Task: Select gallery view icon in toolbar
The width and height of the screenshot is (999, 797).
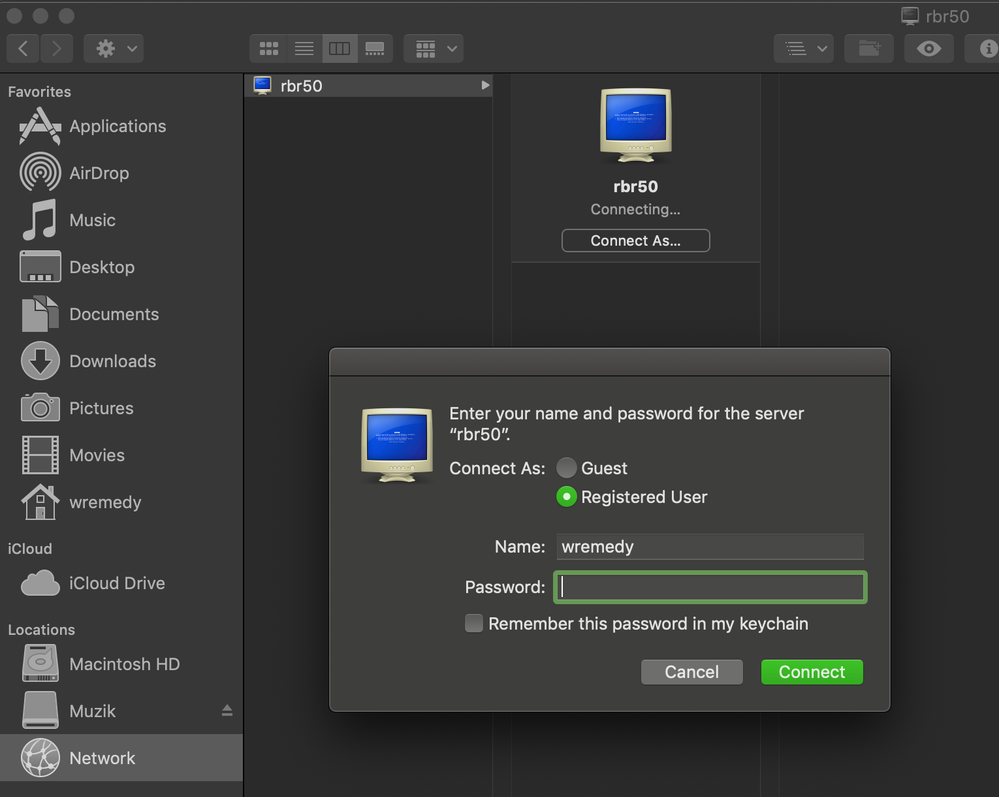Action: pyautogui.click(x=375, y=48)
